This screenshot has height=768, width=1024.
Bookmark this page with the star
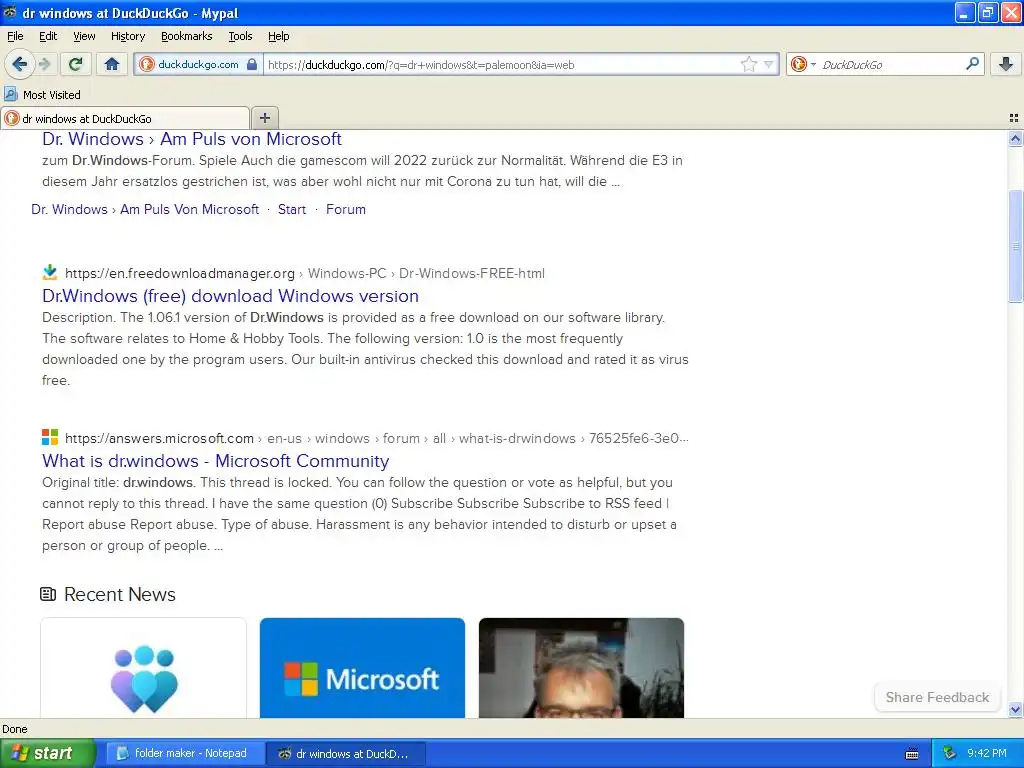pyautogui.click(x=748, y=64)
